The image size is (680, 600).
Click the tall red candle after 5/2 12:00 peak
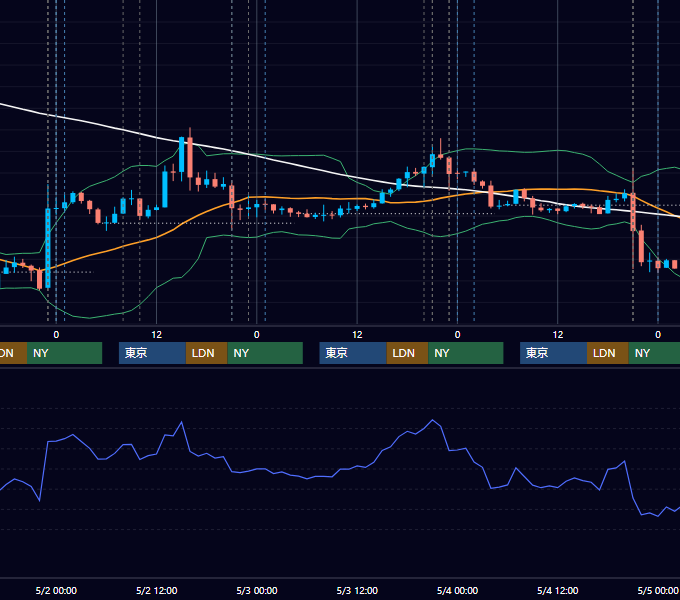click(190, 157)
